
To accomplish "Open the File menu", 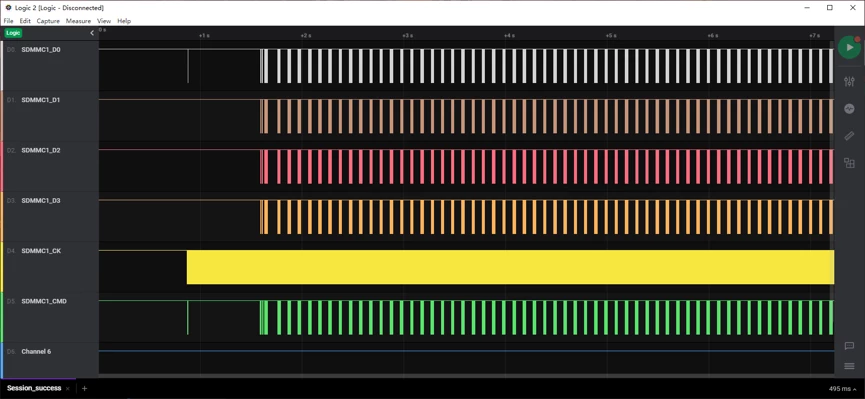I will [8, 21].
